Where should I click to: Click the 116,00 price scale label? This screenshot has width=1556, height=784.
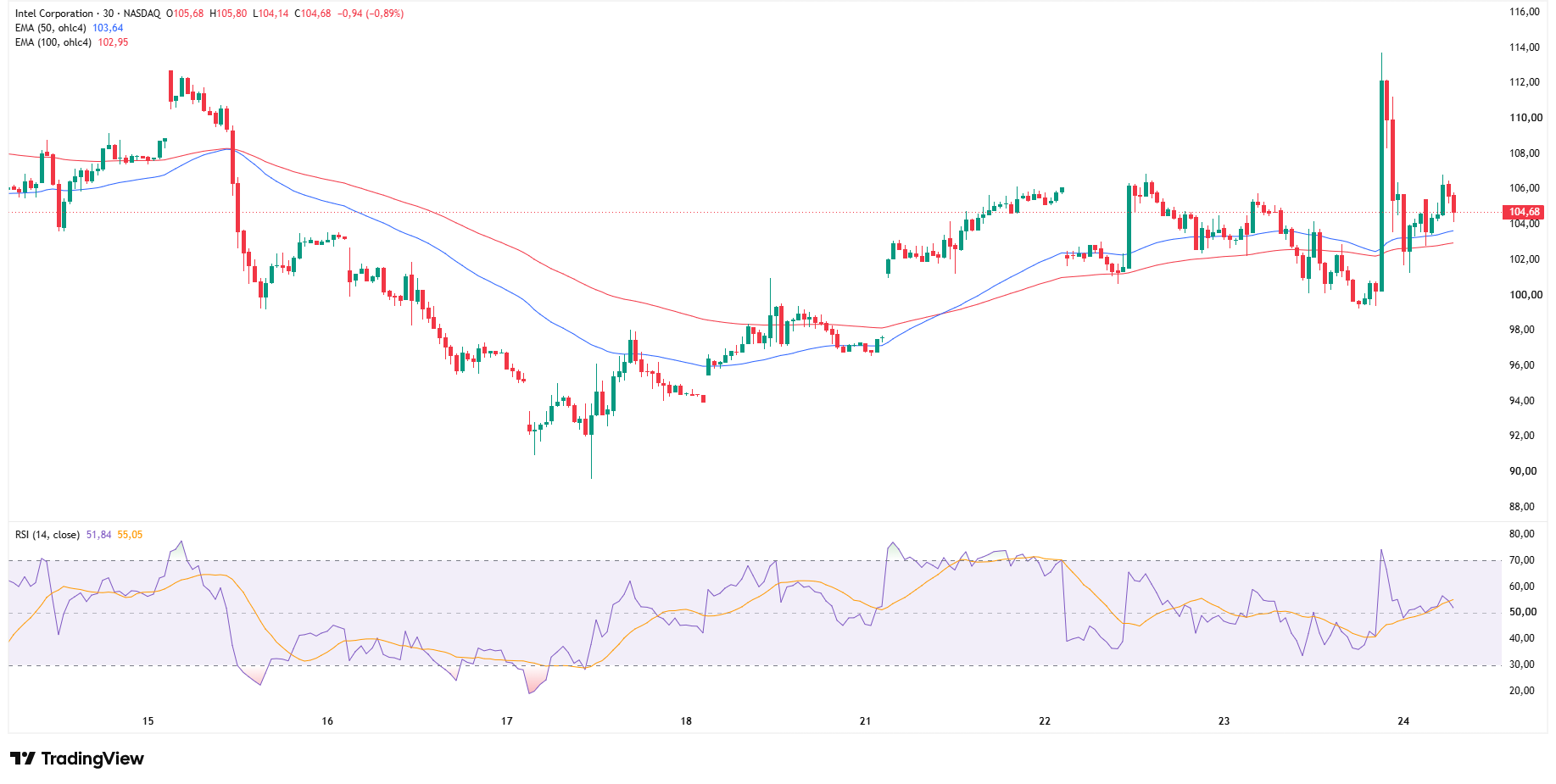coord(1525,12)
